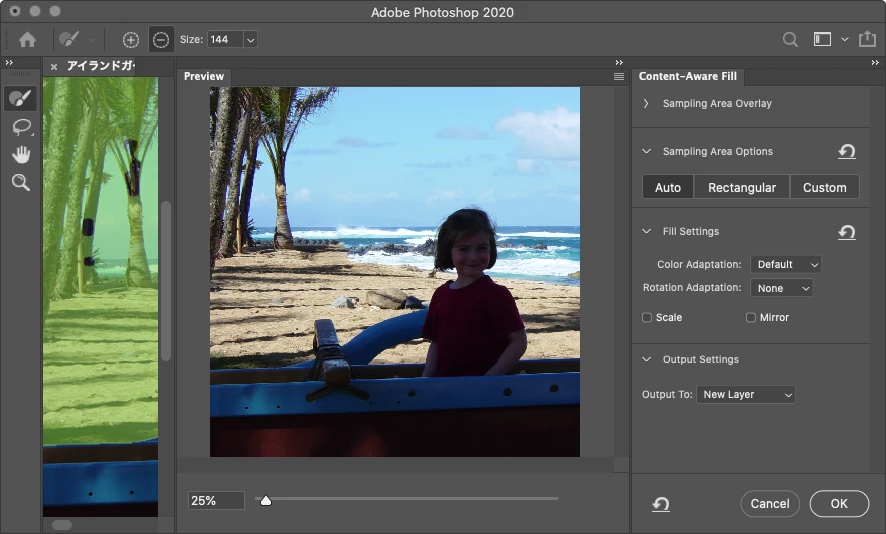Open the brush Size dropdown arrow
Viewport: 886px width, 534px height.
pyautogui.click(x=250, y=40)
